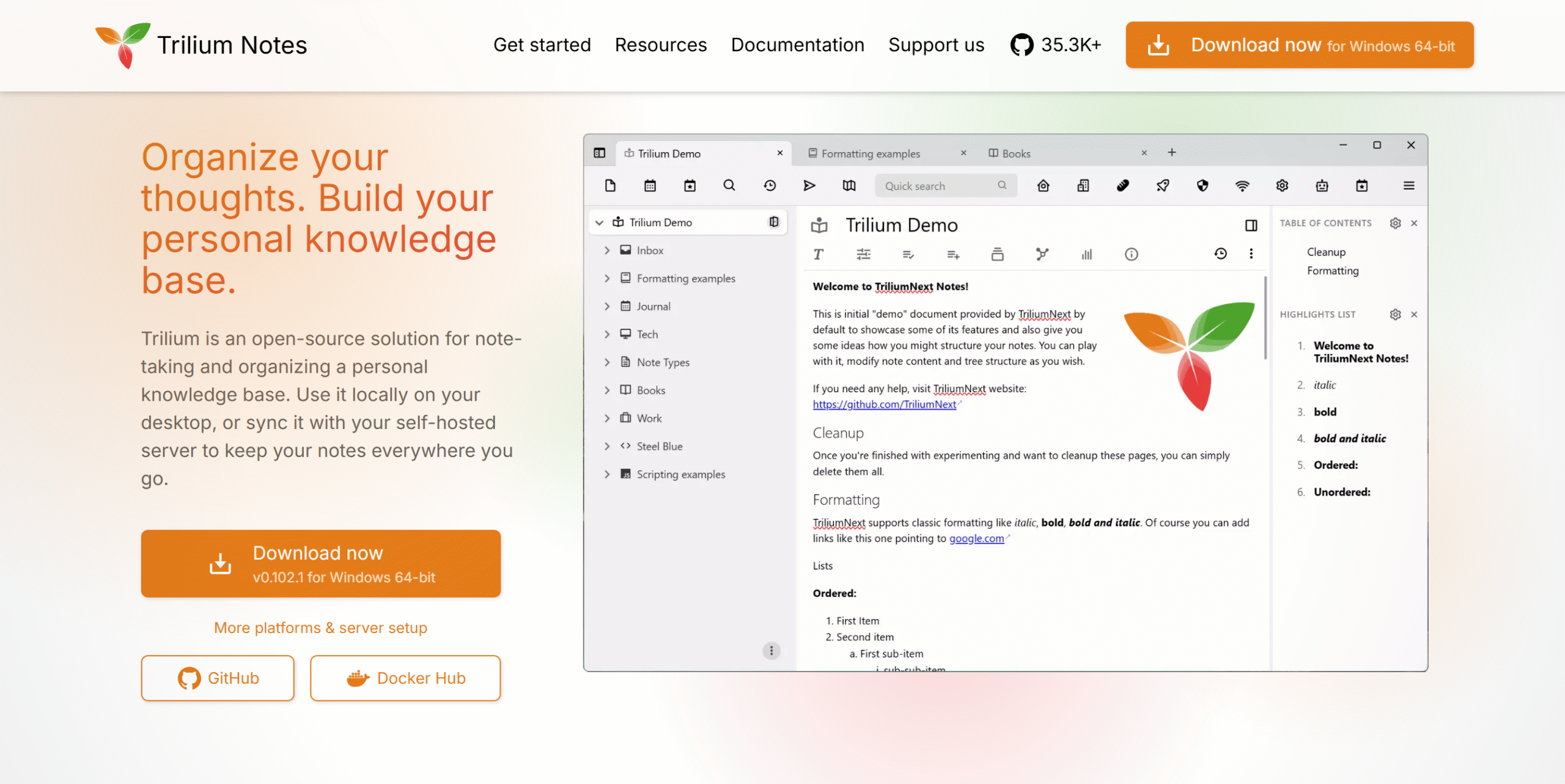Open the calendar icon in the toolbar

click(650, 186)
